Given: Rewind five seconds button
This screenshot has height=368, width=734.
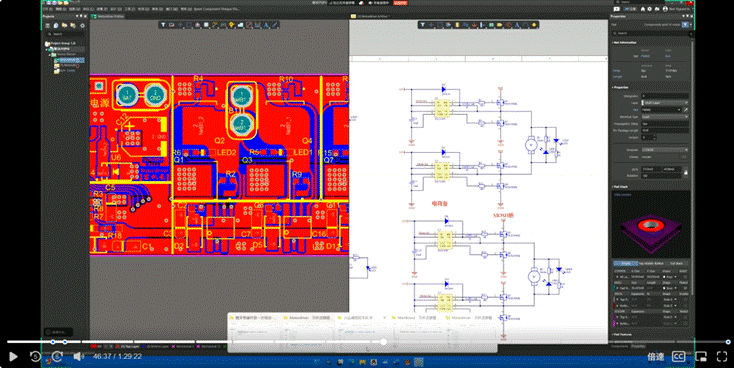Looking at the screenshot, I should coord(35,357).
